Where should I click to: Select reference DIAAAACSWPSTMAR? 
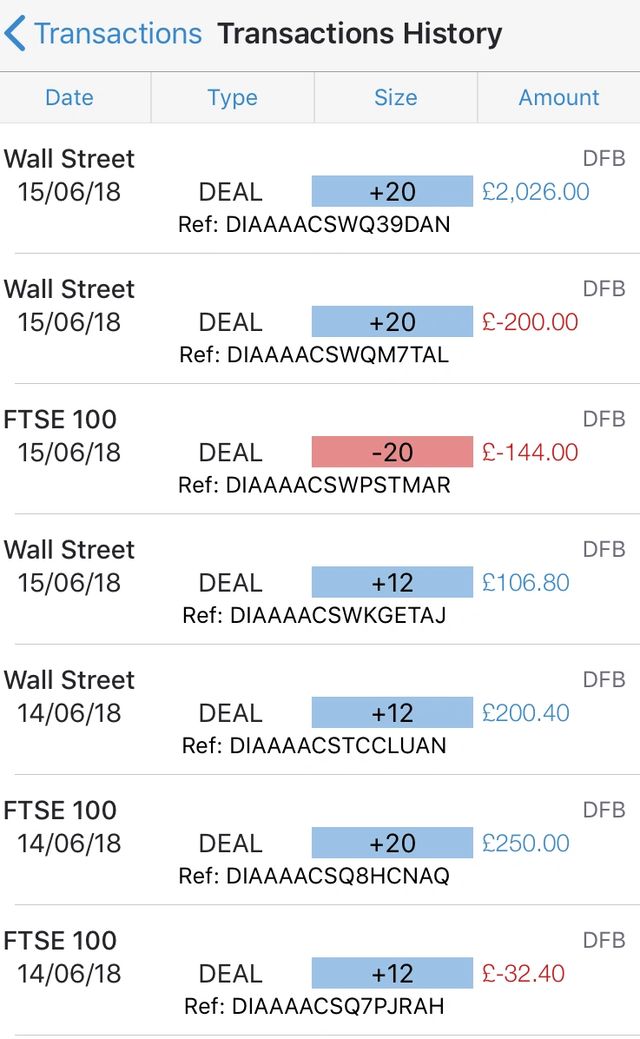click(x=314, y=485)
